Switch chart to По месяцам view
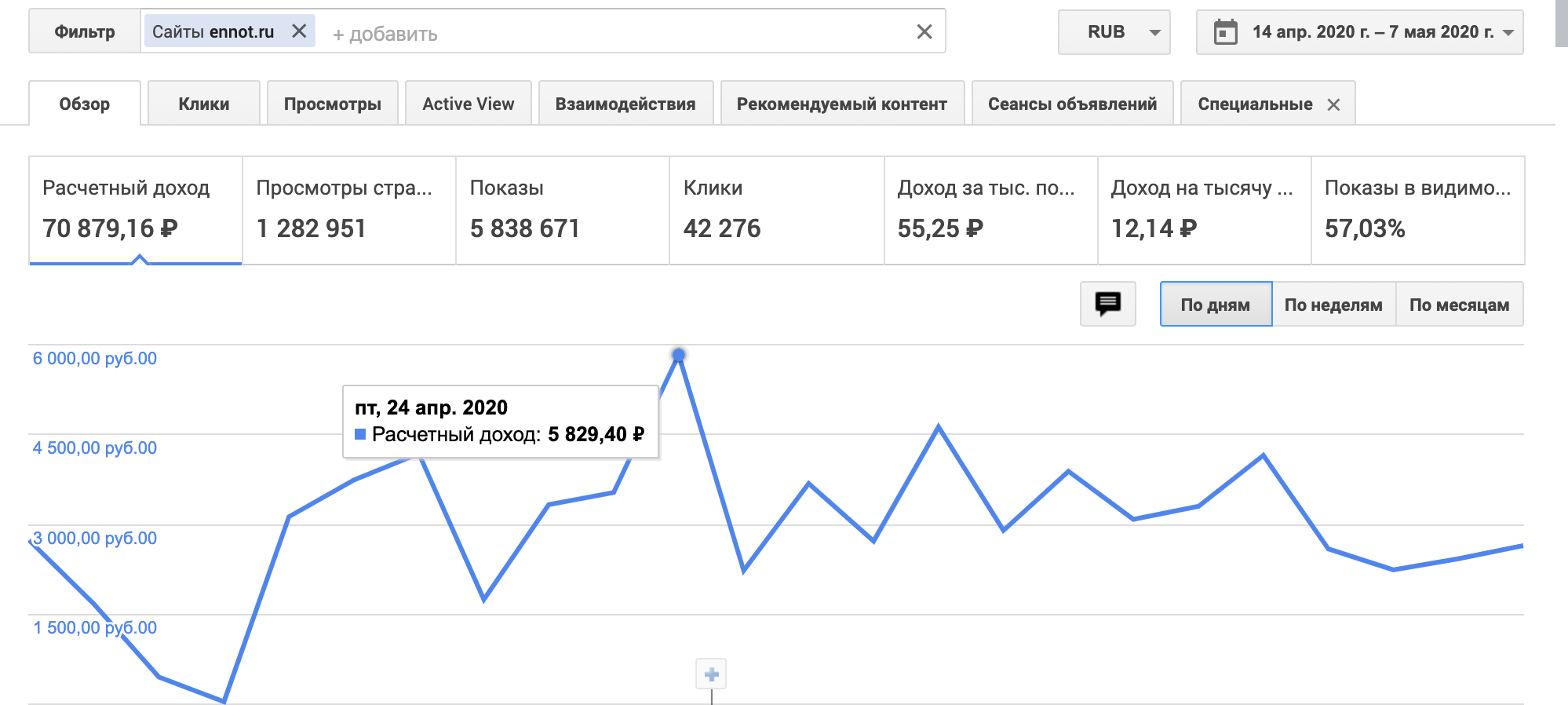The width and height of the screenshot is (1568, 705). pyautogui.click(x=1459, y=305)
